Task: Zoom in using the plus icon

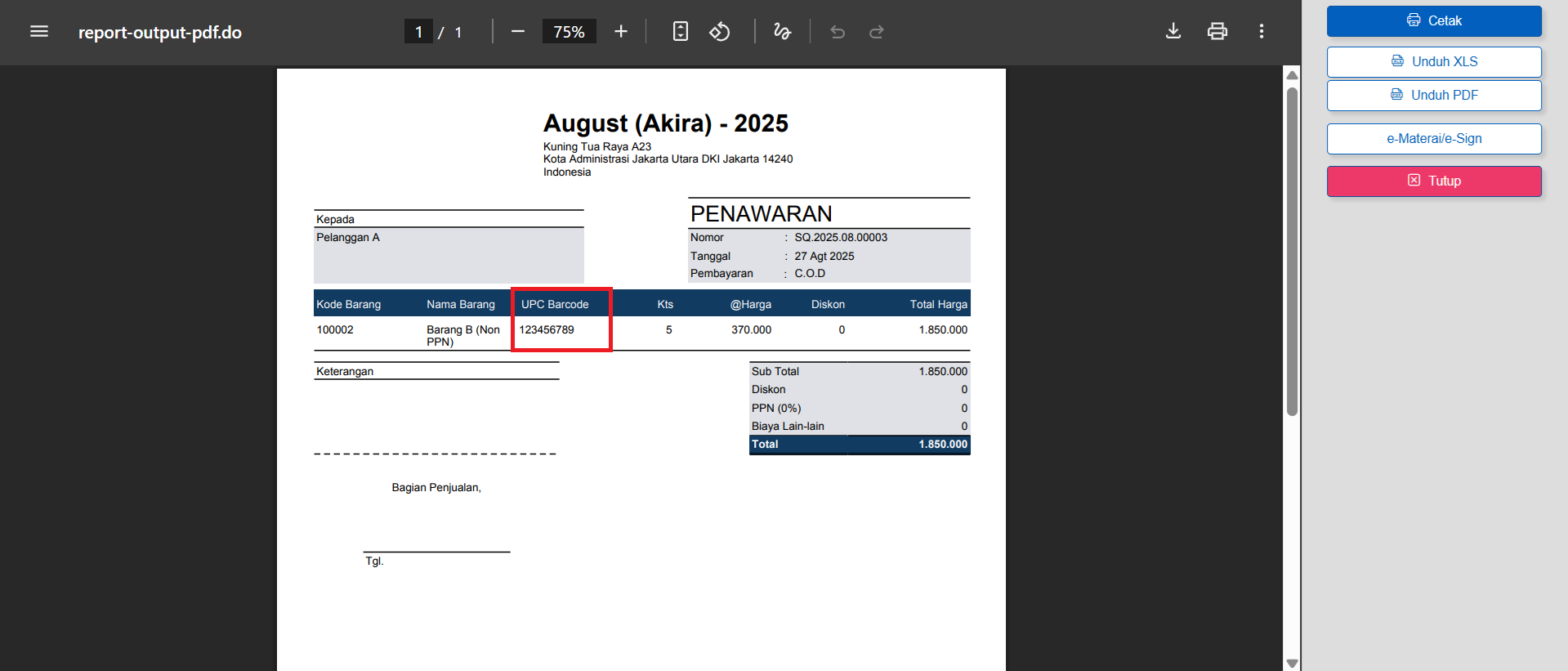Action: 621,32
